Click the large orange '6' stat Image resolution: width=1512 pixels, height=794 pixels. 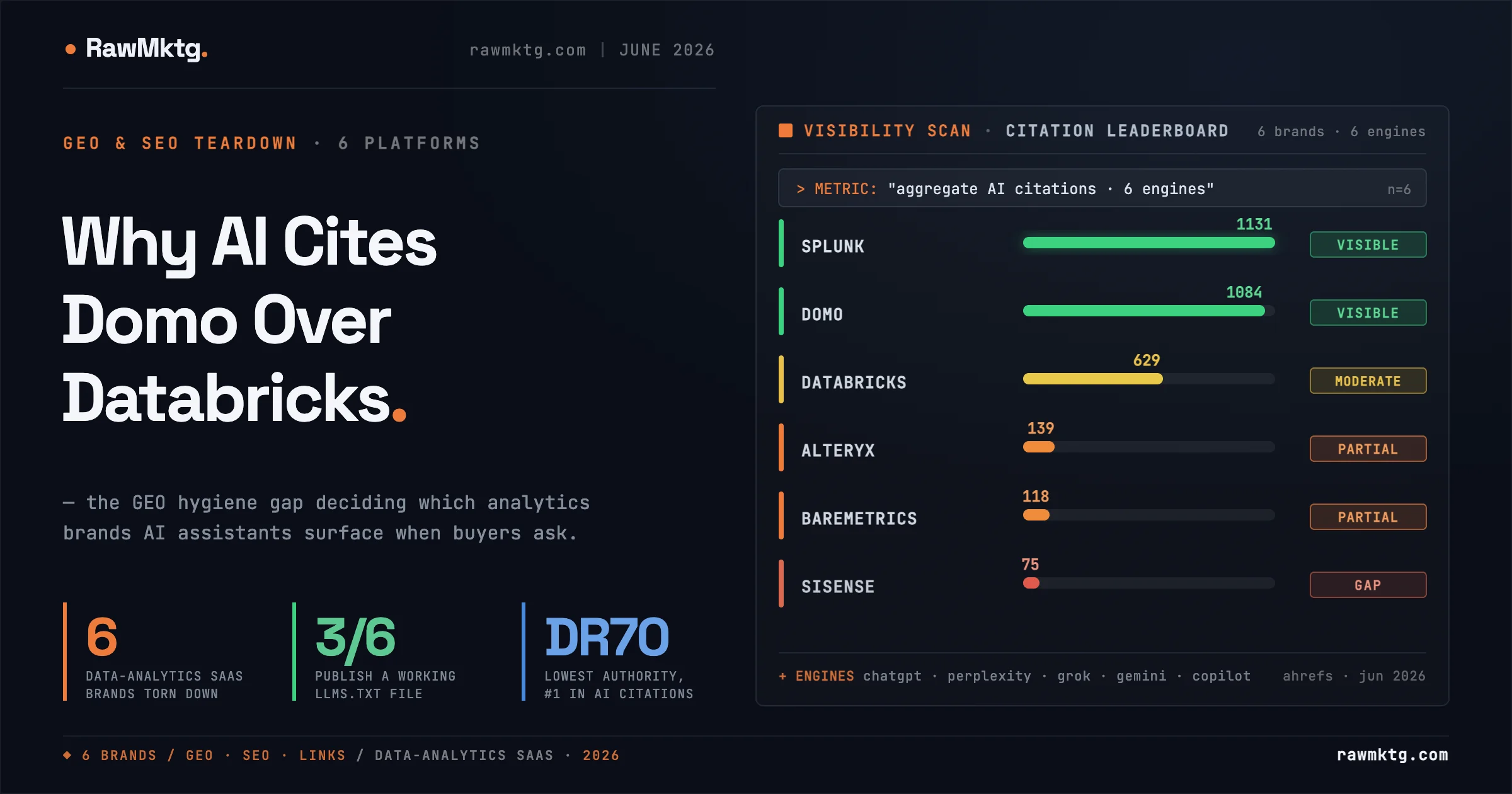102,636
